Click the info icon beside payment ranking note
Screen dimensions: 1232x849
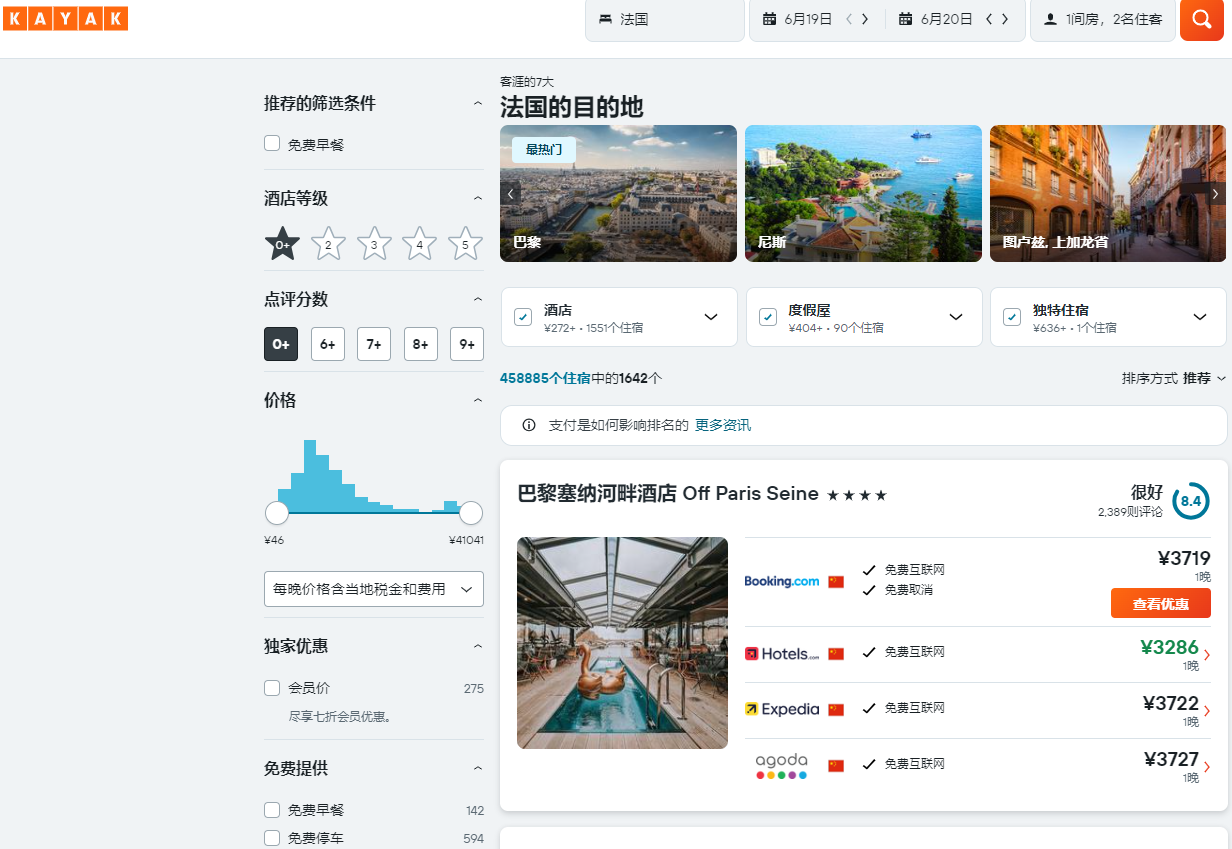click(529, 425)
